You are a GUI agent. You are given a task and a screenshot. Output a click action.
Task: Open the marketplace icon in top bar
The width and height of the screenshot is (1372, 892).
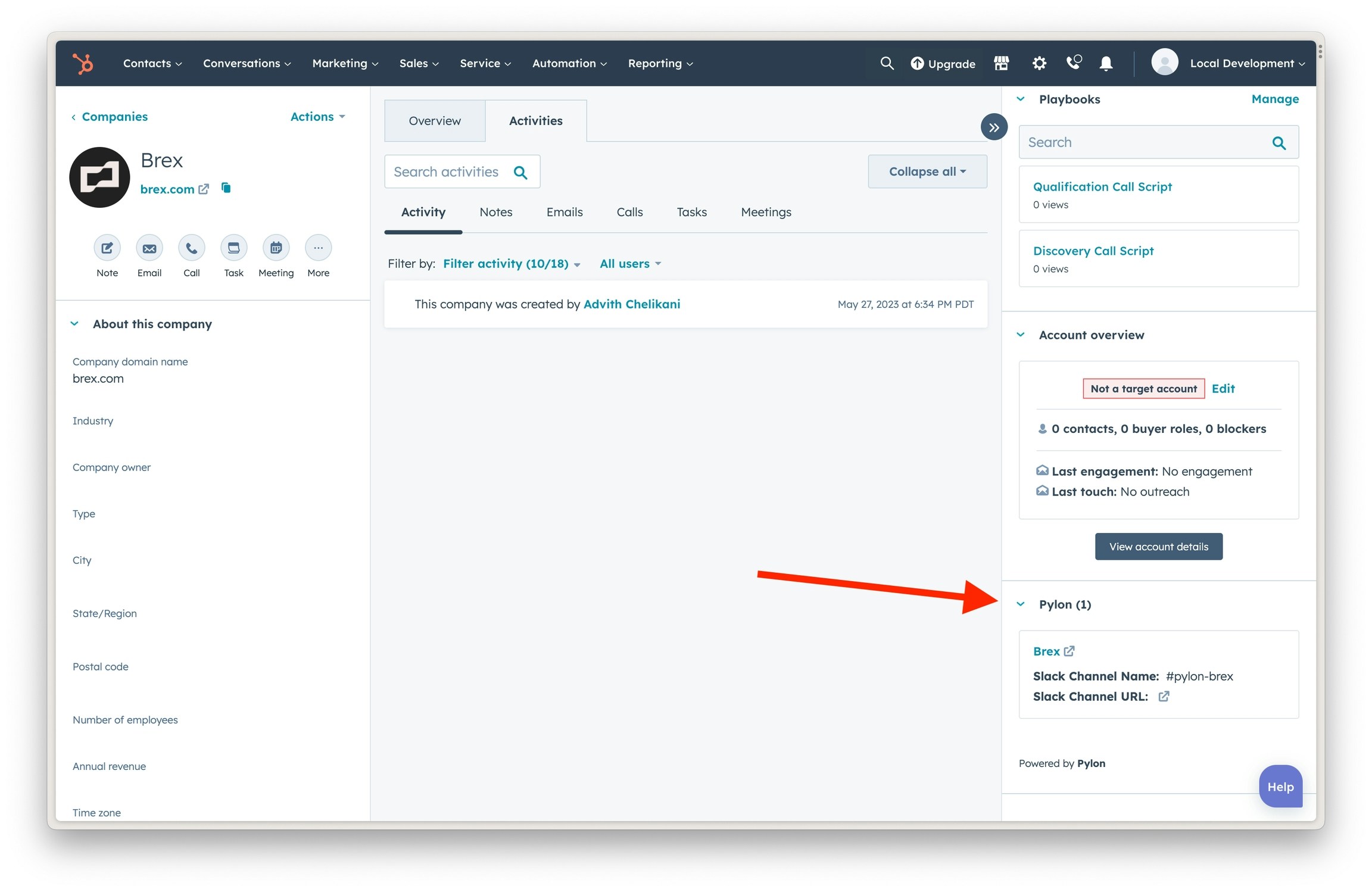(x=1002, y=63)
